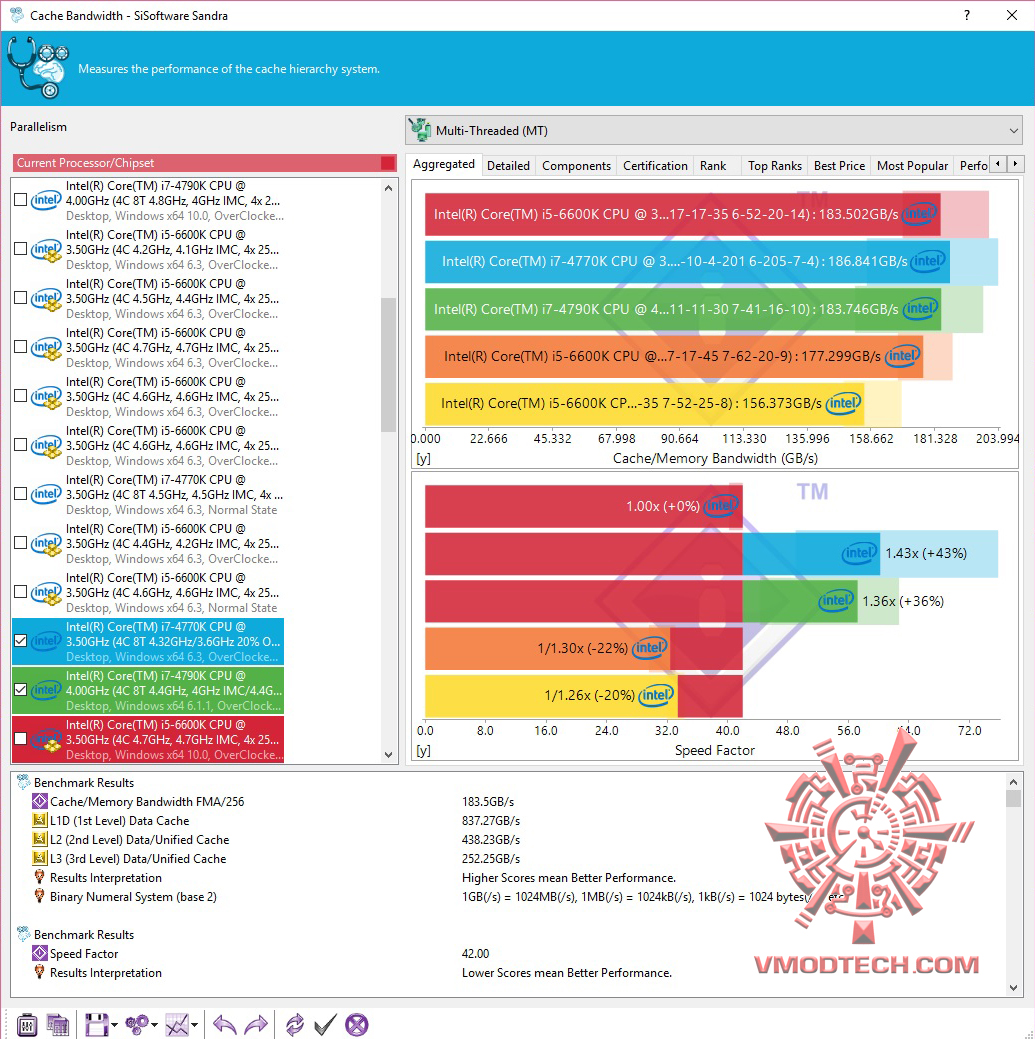Screen dimensions: 1035x1039
Task: Click the results panel scroll up arrow
Action: (1013, 781)
